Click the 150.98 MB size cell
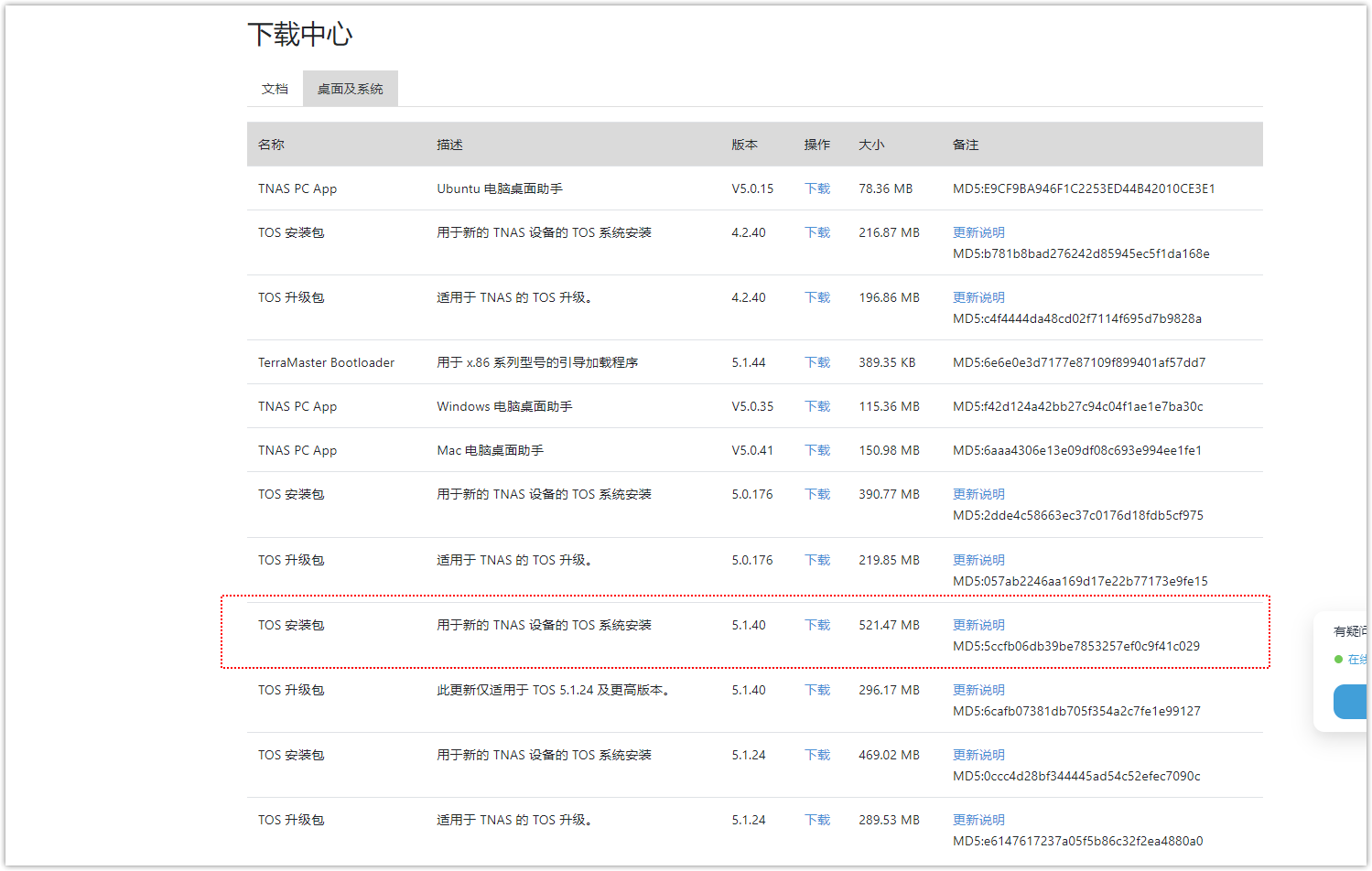This screenshot has height=871, width=1372. click(x=889, y=450)
